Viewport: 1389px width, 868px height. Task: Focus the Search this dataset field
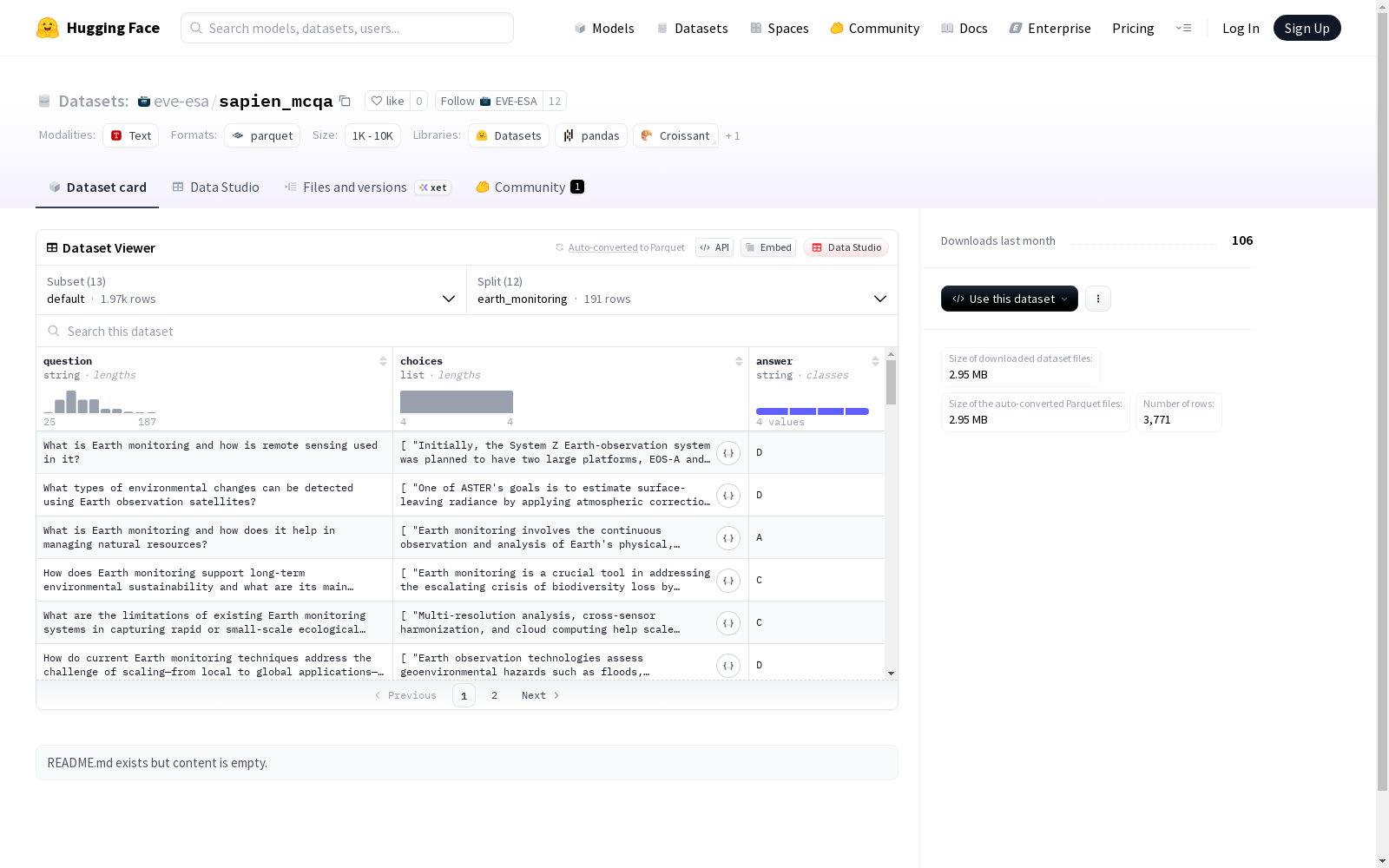click(467, 331)
